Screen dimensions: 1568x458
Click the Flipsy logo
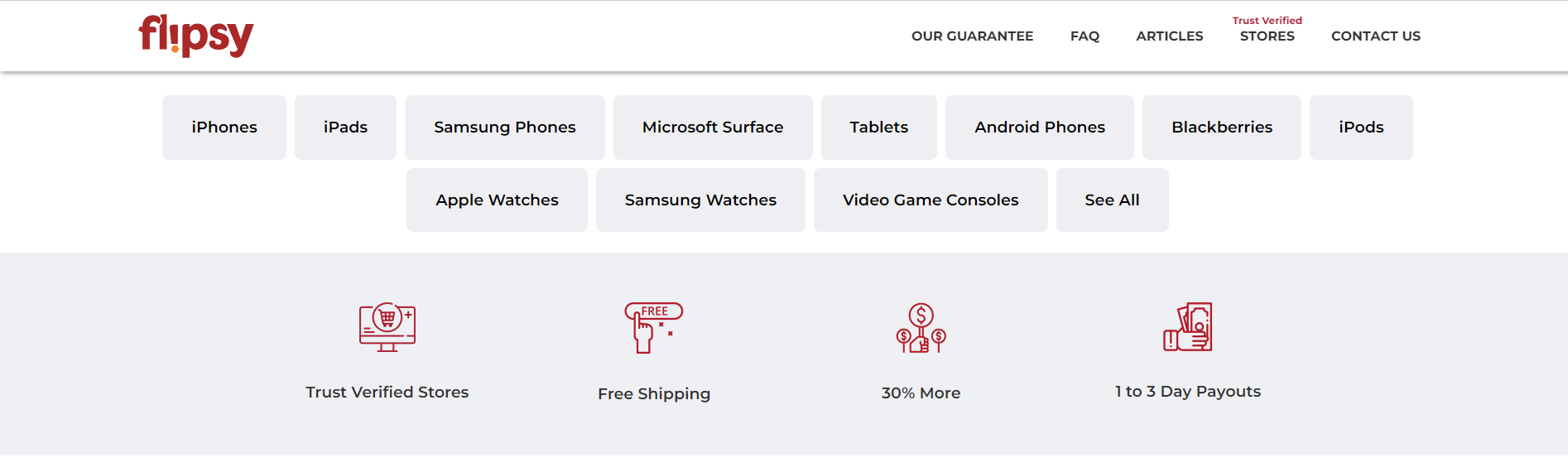195,36
